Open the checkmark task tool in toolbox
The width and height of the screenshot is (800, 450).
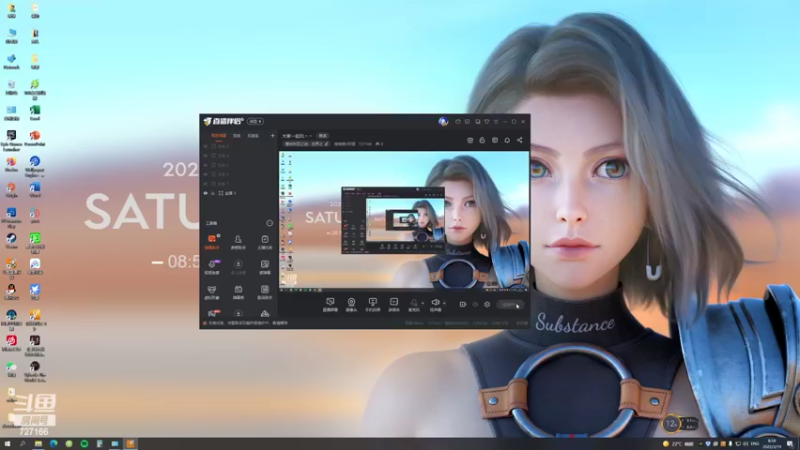coord(265,242)
